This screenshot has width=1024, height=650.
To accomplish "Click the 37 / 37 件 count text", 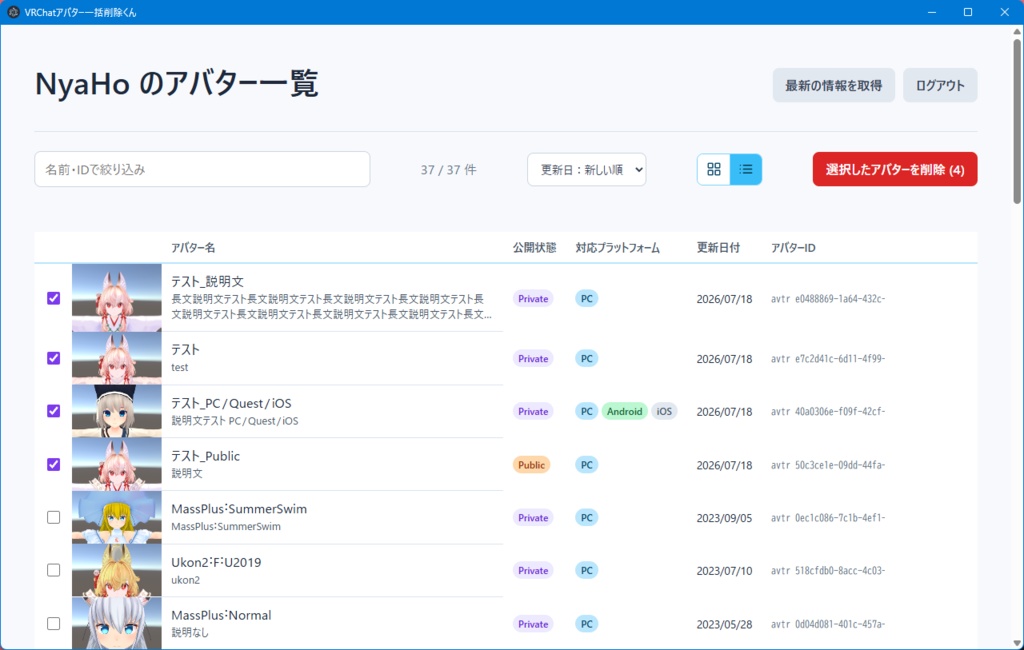I will pos(449,170).
